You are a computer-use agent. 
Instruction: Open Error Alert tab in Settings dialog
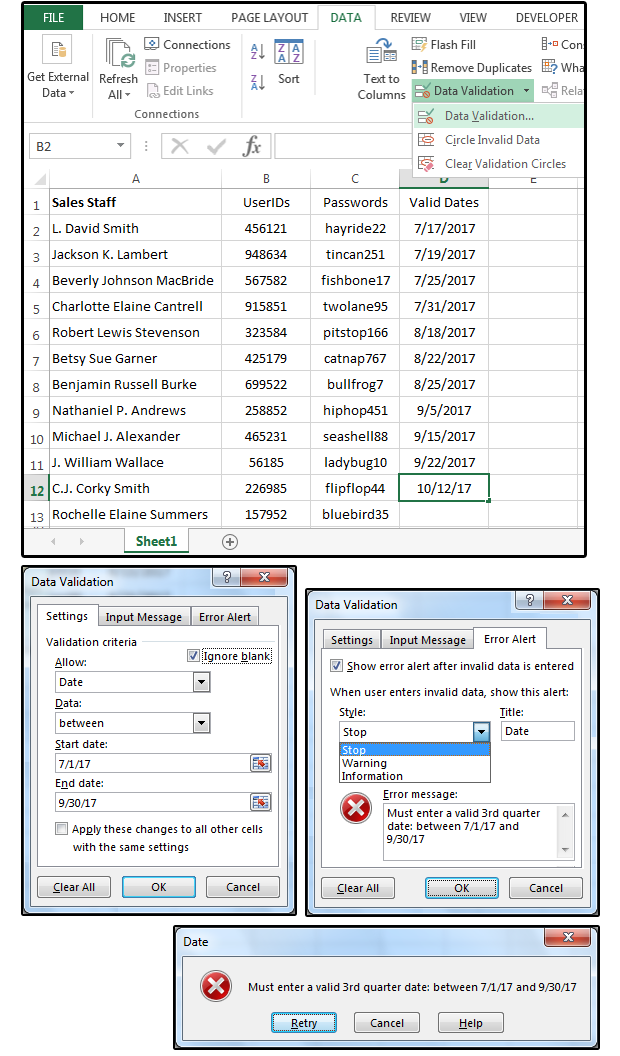225,617
